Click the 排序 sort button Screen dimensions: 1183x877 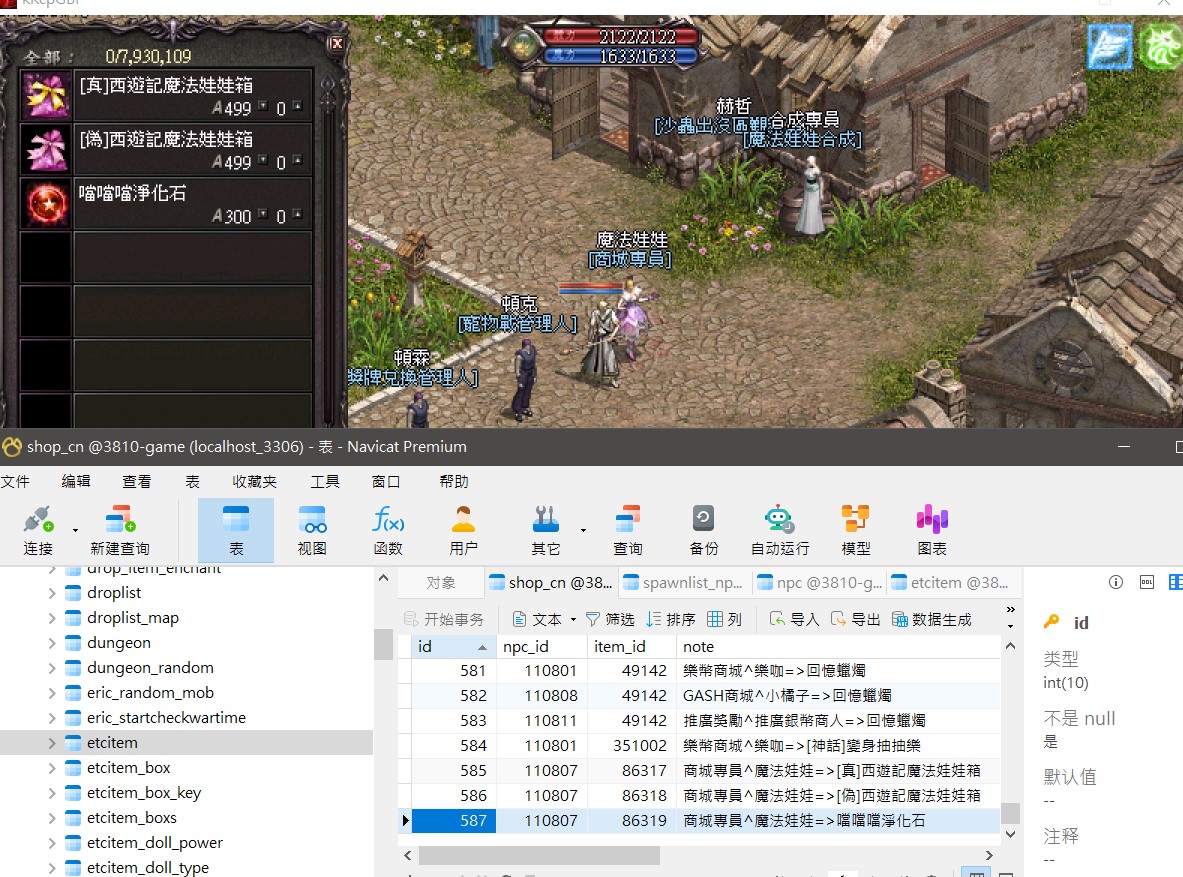click(x=671, y=620)
